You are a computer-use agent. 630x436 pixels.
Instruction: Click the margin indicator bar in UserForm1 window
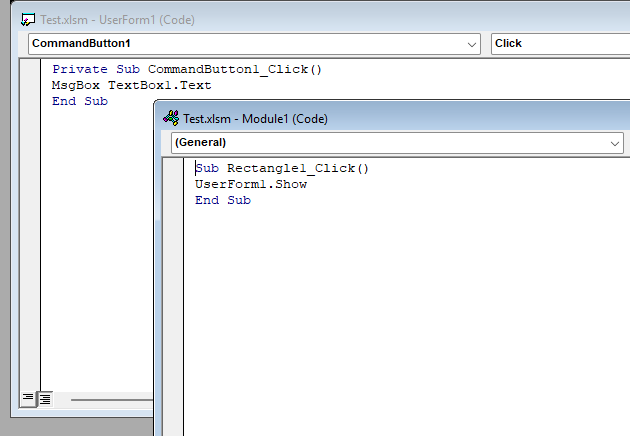[30, 225]
